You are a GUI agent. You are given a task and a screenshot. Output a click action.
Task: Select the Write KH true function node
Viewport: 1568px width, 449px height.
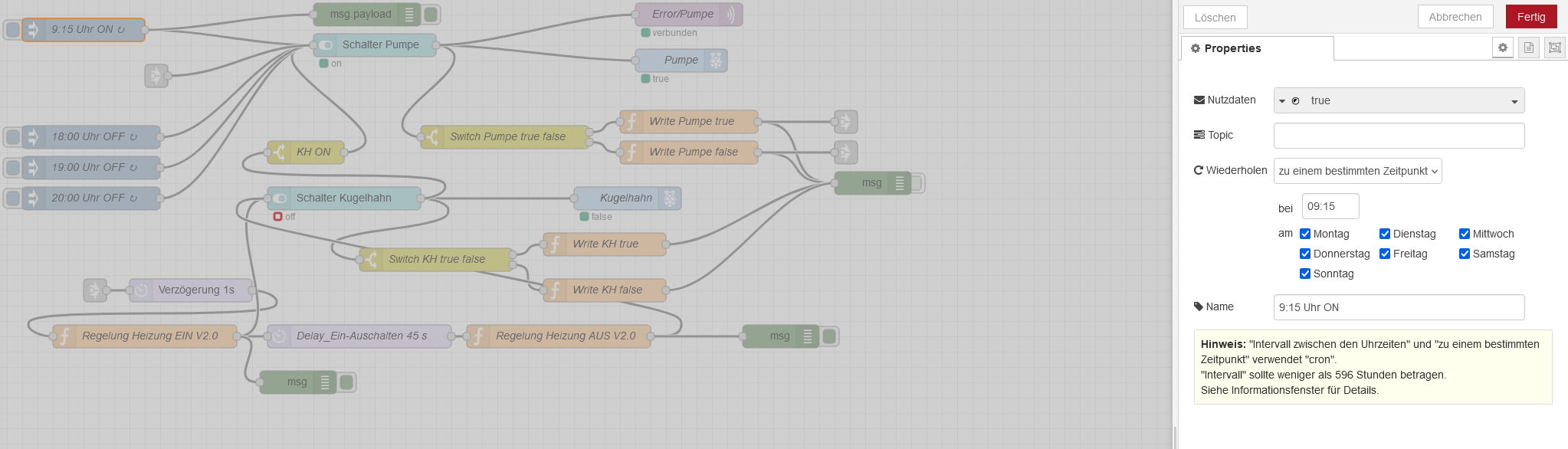[605, 244]
